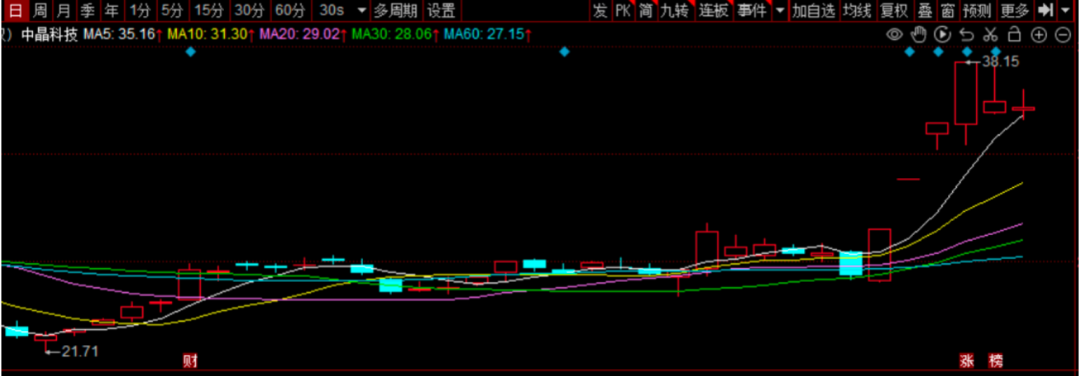Switch to the 周 weekly period tab
The image size is (1080, 376).
pyautogui.click(x=41, y=10)
